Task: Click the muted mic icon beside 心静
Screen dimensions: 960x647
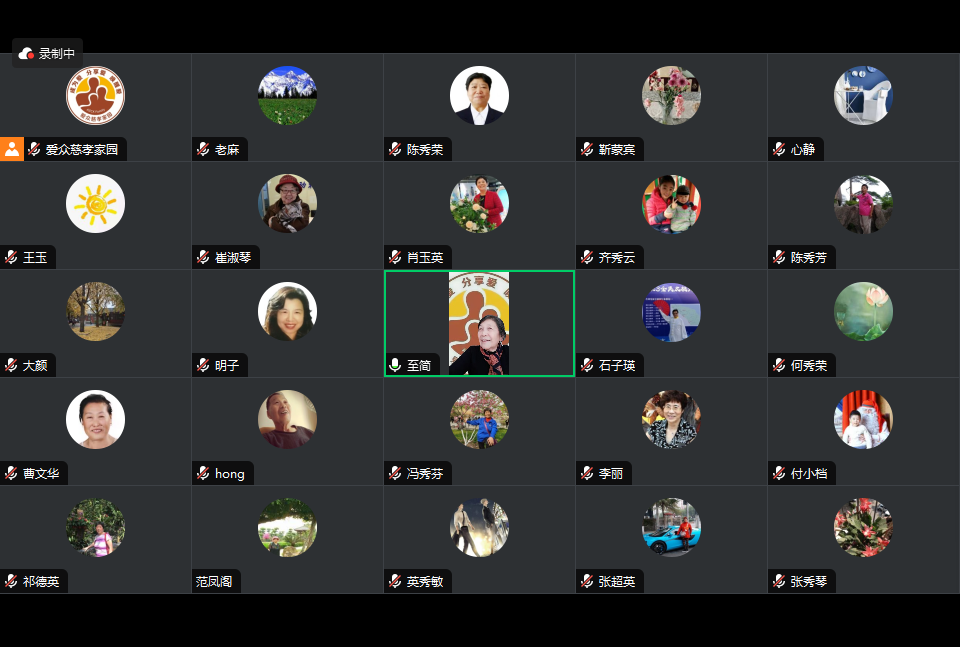Action: coord(779,149)
